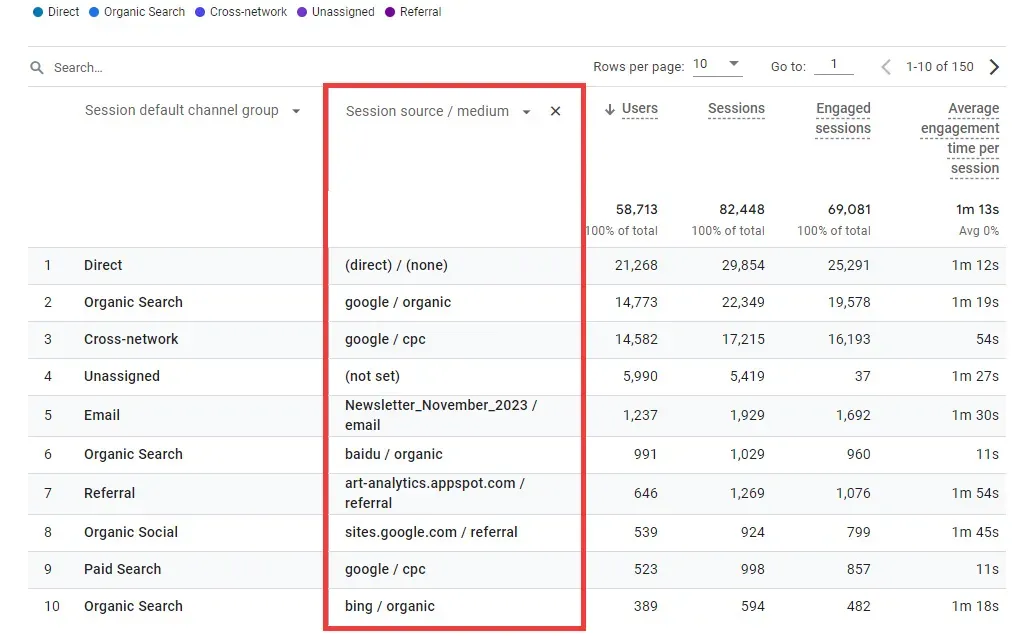The width and height of the screenshot is (1030, 636).
Task: Sort the table by Engaged sessions column
Action: [843, 118]
